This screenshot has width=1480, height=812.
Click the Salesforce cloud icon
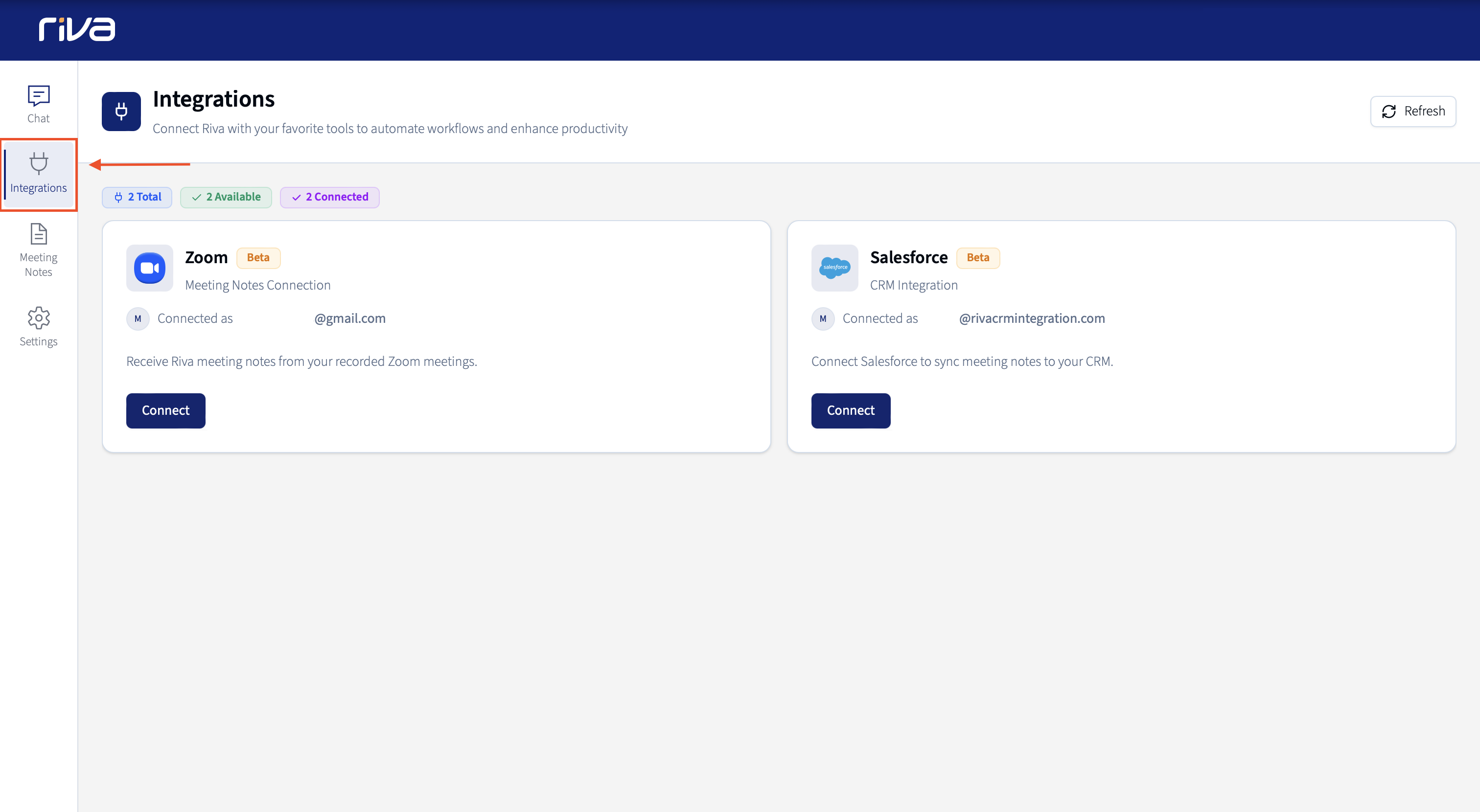(835, 268)
